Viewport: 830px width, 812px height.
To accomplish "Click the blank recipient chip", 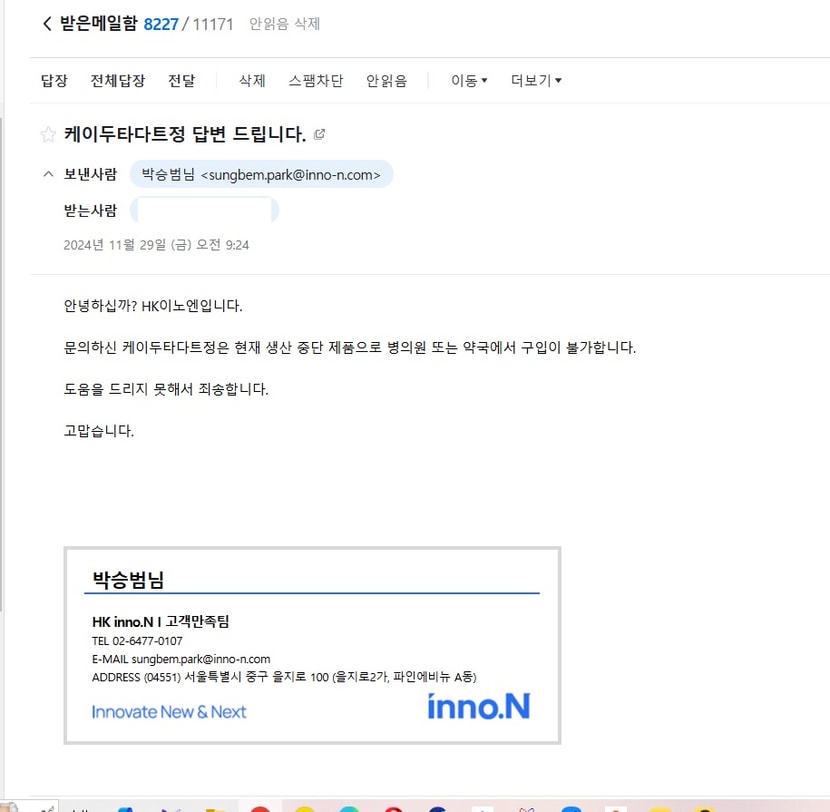I will 204,210.
